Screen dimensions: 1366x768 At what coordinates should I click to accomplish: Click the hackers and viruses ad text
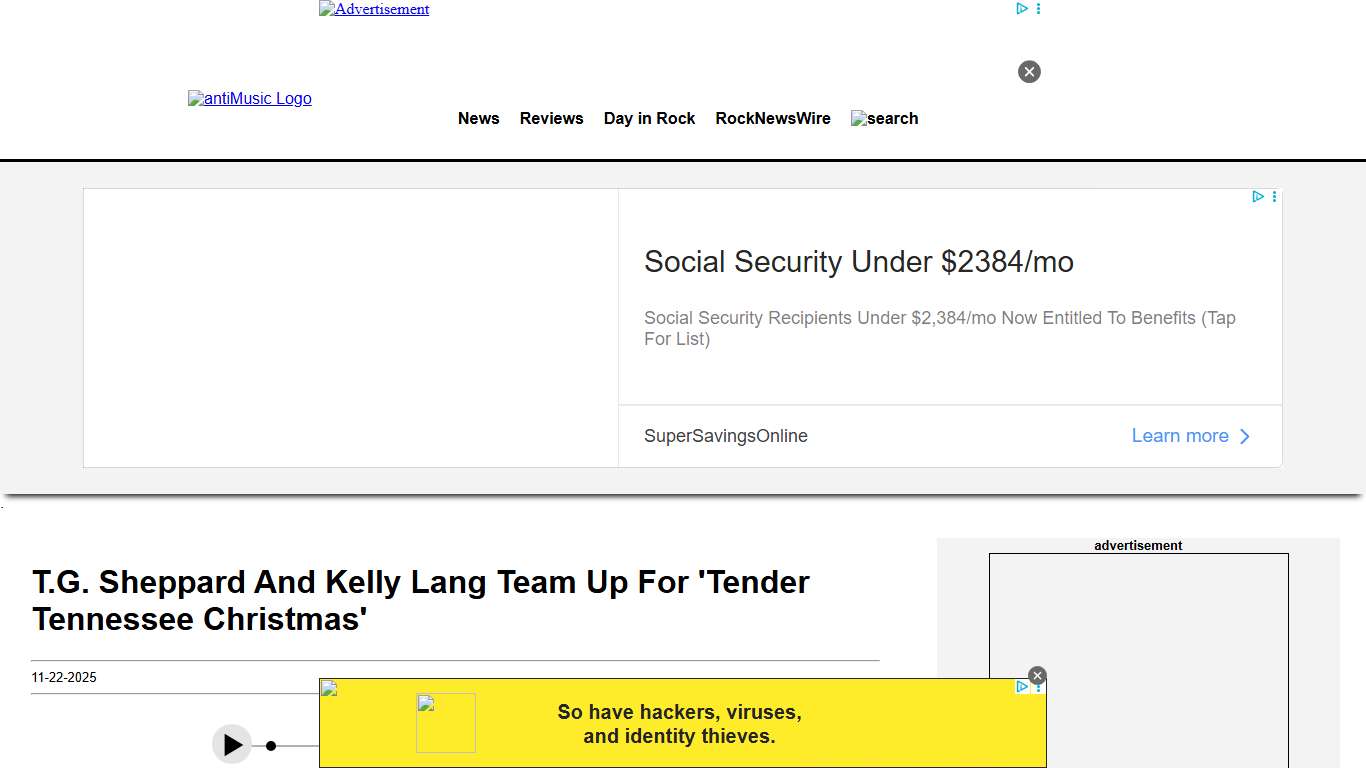pyautogui.click(x=679, y=724)
